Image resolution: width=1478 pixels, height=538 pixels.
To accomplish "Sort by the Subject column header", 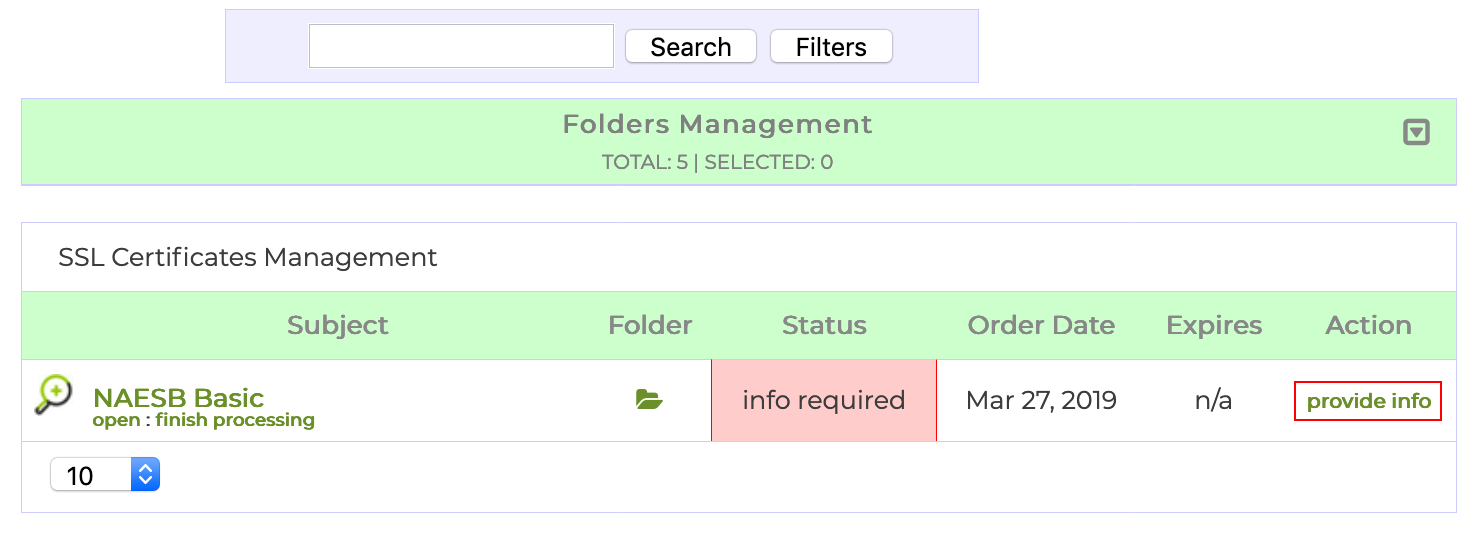I will (x=337, y=325).
